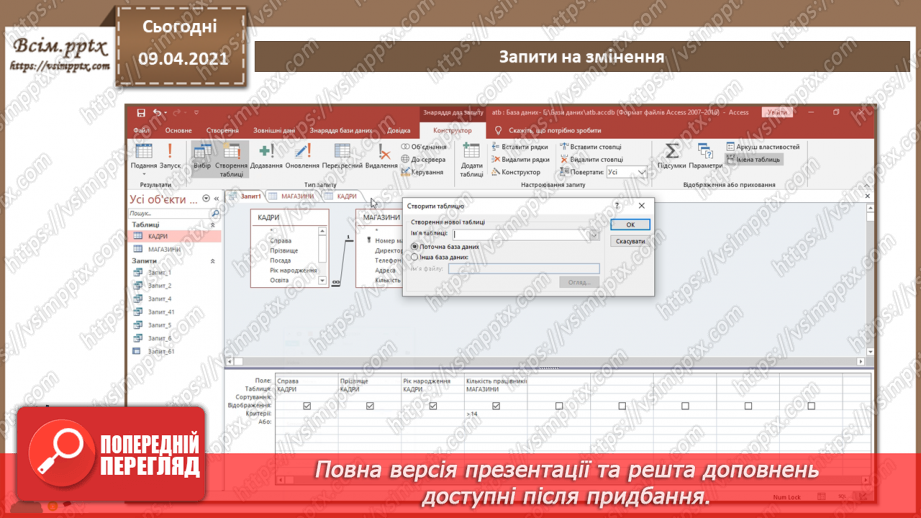The height and width of the screenshot is (518, 921).
Task: Open the Довідка ribbon tab
Action: coord(399,130)
